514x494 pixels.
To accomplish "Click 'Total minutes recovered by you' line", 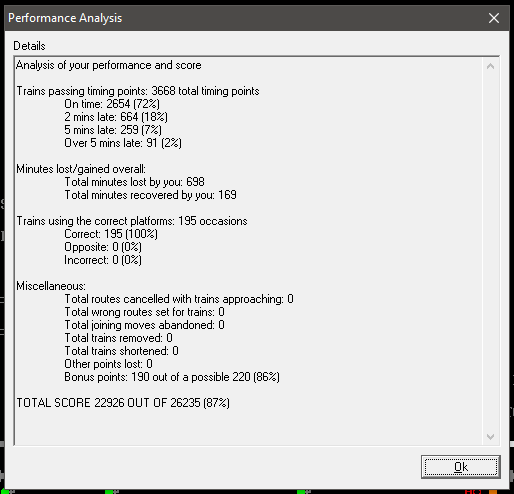I will 150,195.
